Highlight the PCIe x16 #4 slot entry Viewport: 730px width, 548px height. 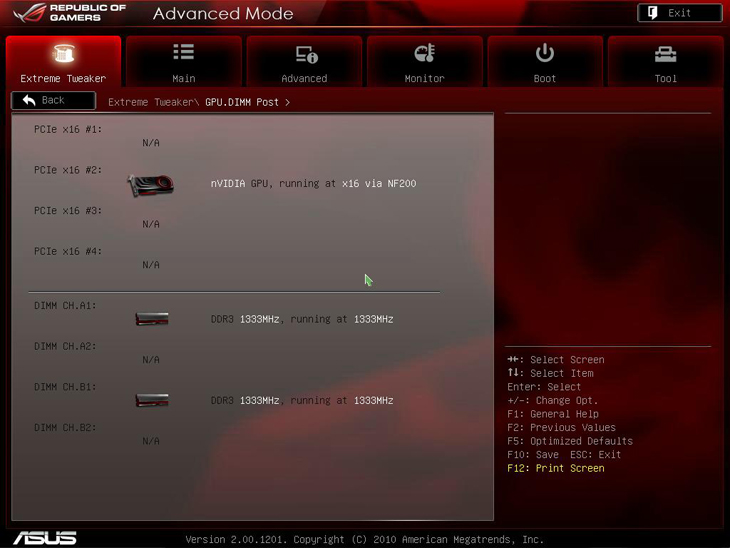coord(68,252)
